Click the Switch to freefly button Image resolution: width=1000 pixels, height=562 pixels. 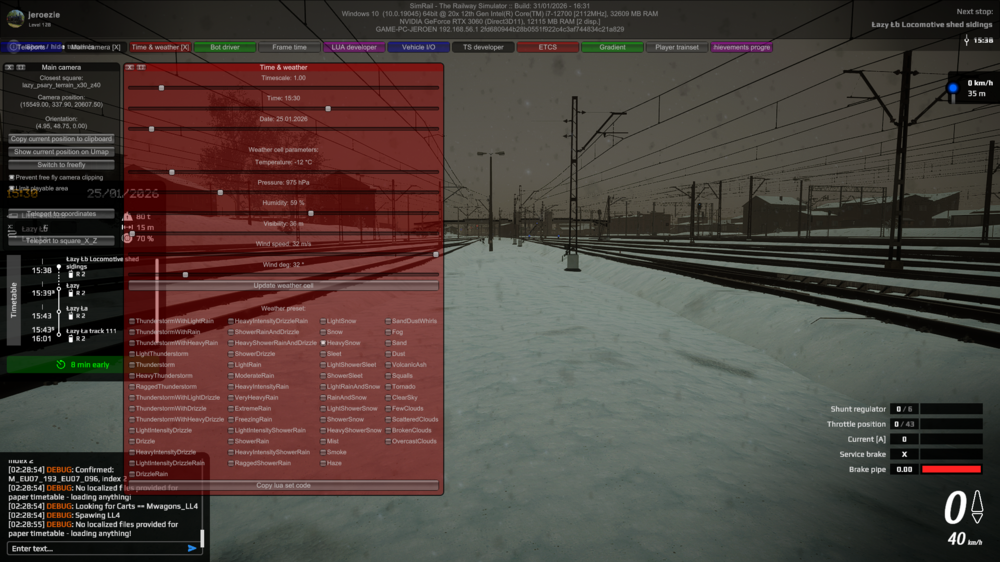coord(61,165)
